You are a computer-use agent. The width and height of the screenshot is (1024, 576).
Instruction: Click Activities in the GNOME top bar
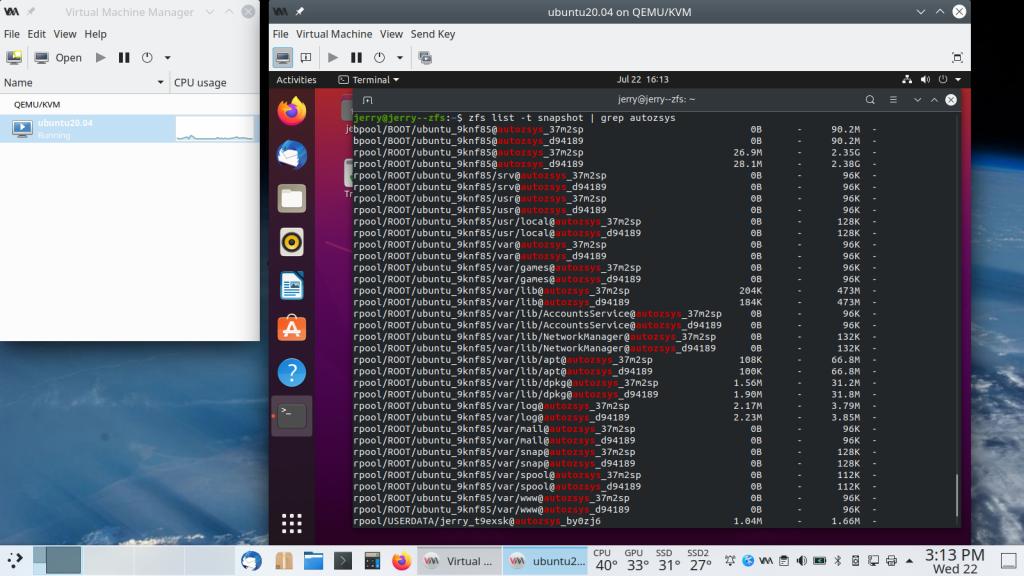[296, 79]
